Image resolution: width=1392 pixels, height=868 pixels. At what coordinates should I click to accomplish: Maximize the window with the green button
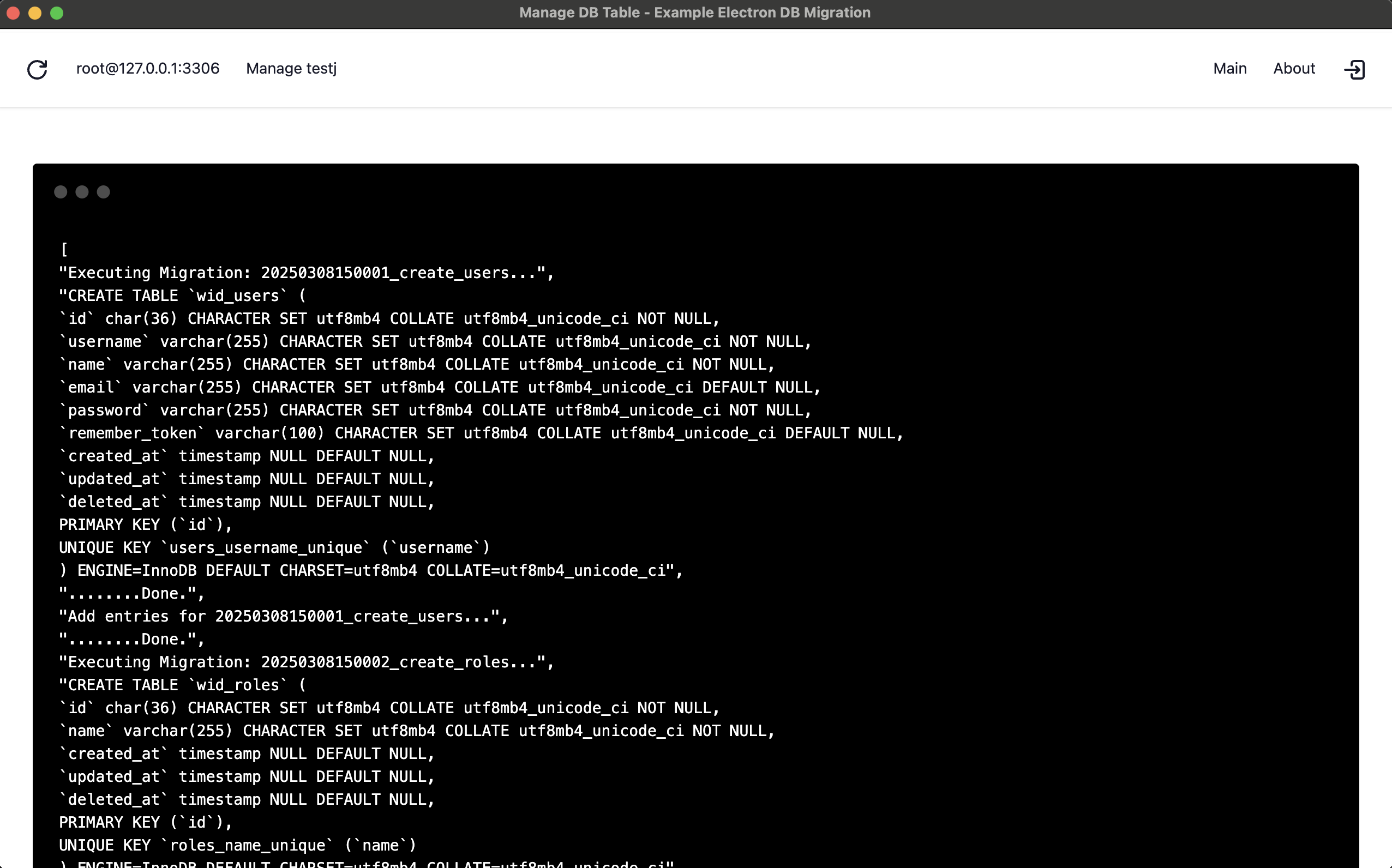tap(57, 13)
